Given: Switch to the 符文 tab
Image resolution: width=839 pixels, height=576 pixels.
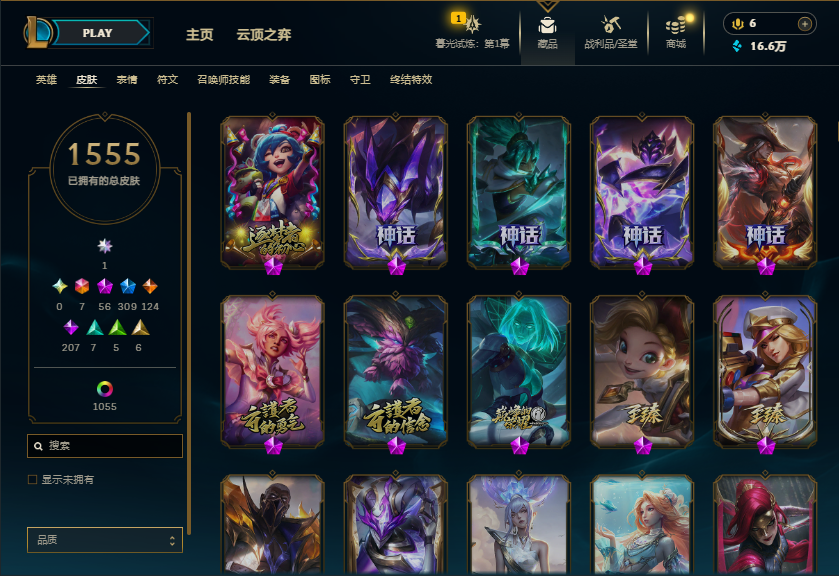Looking at the screenshot, I should [x=167, y=80].
